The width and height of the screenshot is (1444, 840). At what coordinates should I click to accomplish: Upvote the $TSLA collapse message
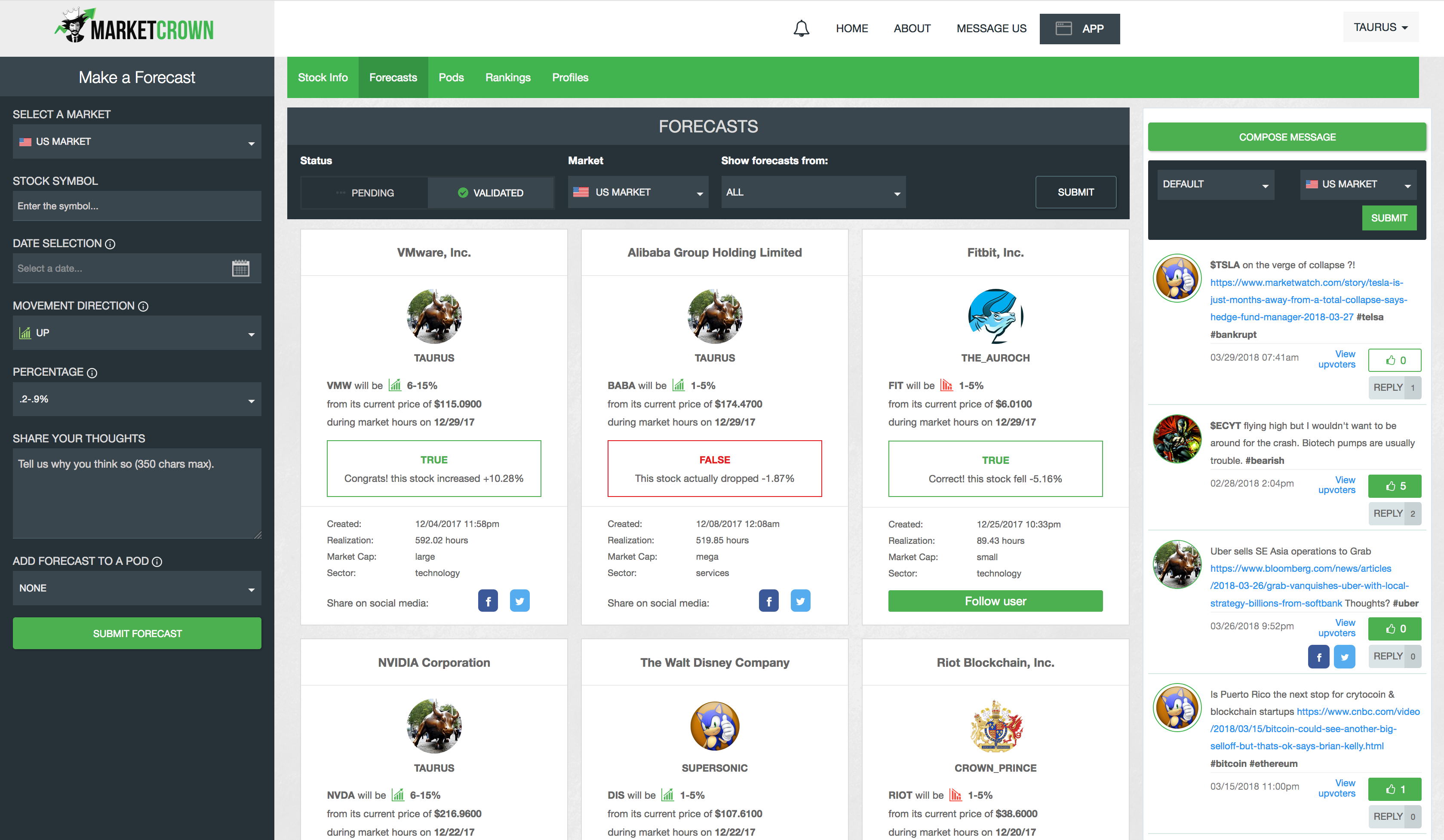tap(1394, 360)
